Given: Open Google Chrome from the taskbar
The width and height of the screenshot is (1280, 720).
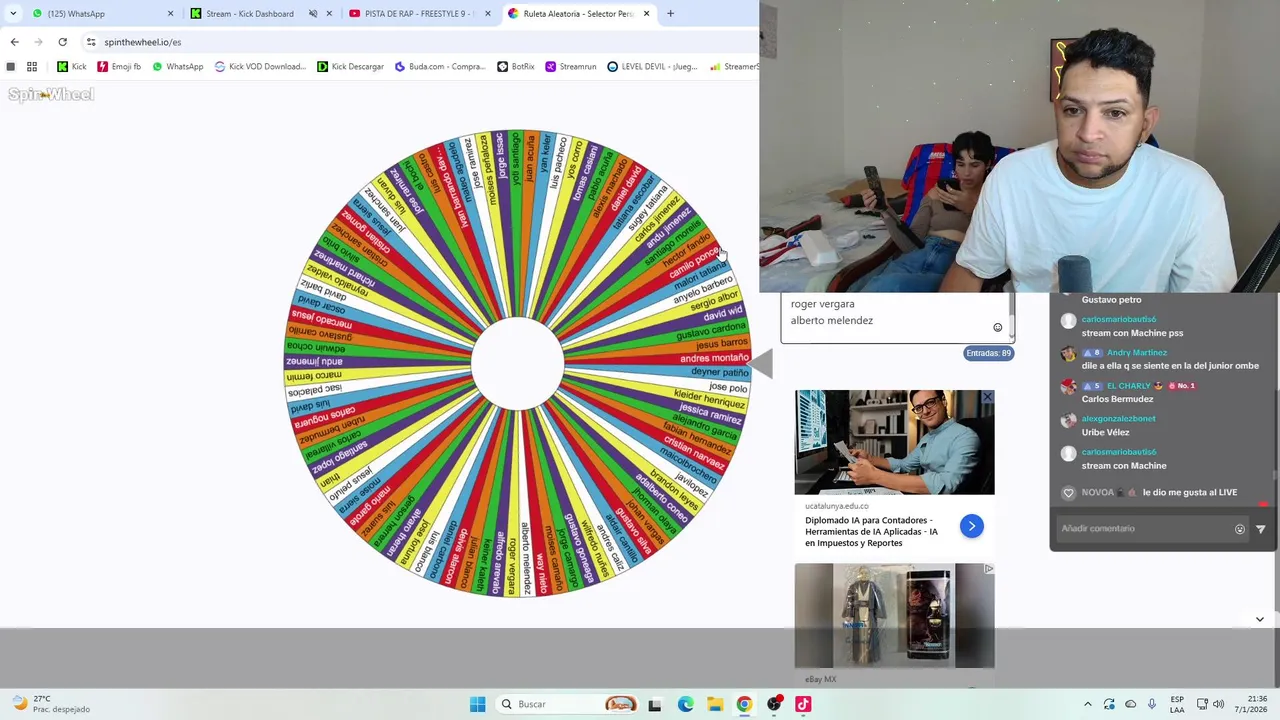Looking at the screenshot, I should [x=744, y=704].
